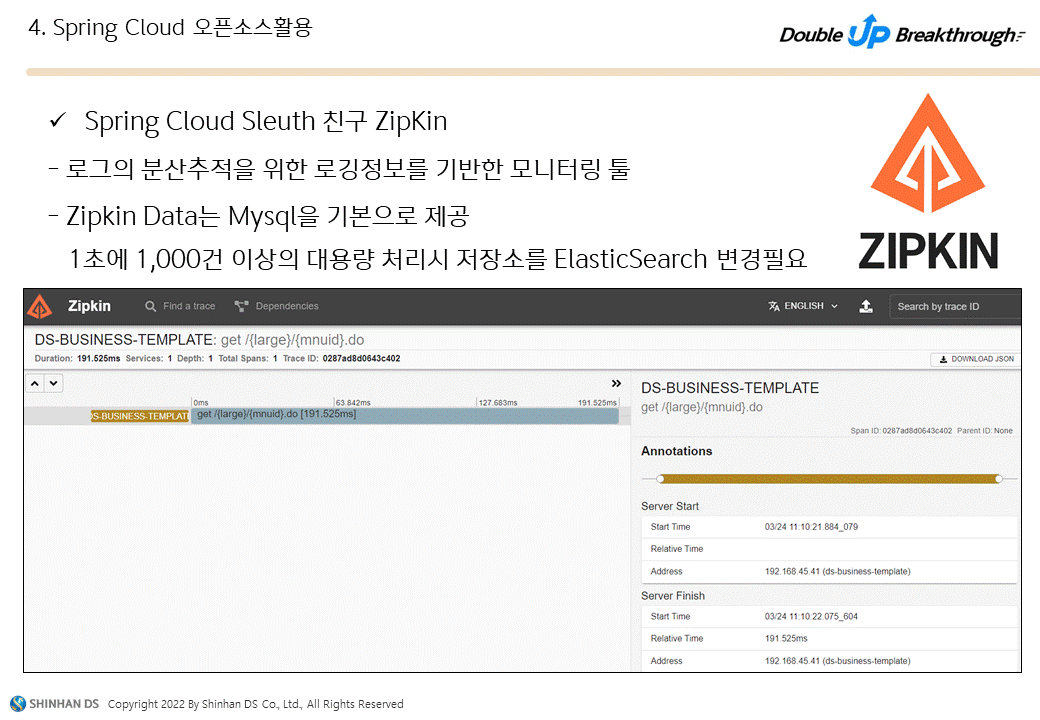
Task: Click the Span ID text in detail panel
Action: pos(901,430)
